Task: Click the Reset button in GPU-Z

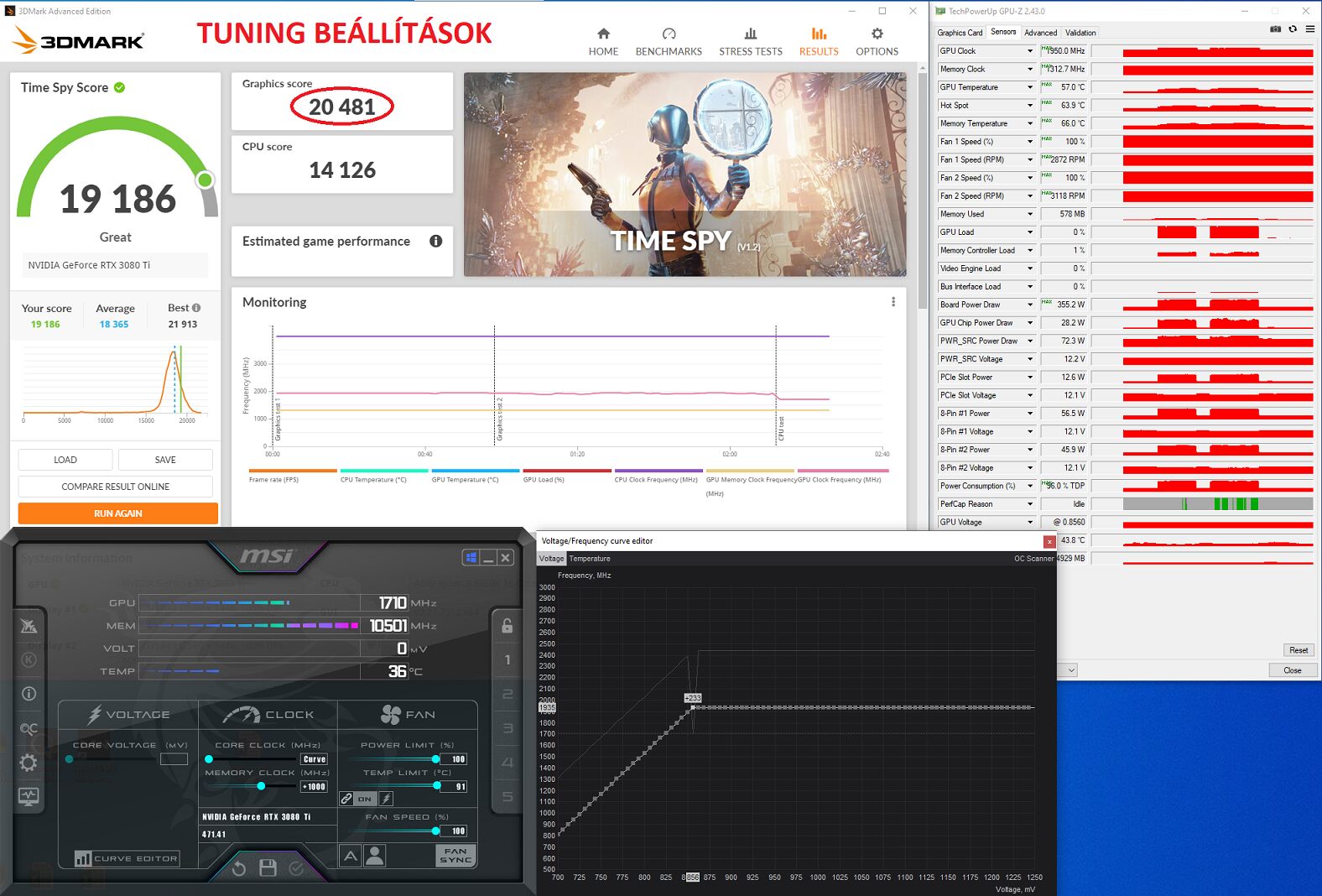Action: (x=1298, y=650)
